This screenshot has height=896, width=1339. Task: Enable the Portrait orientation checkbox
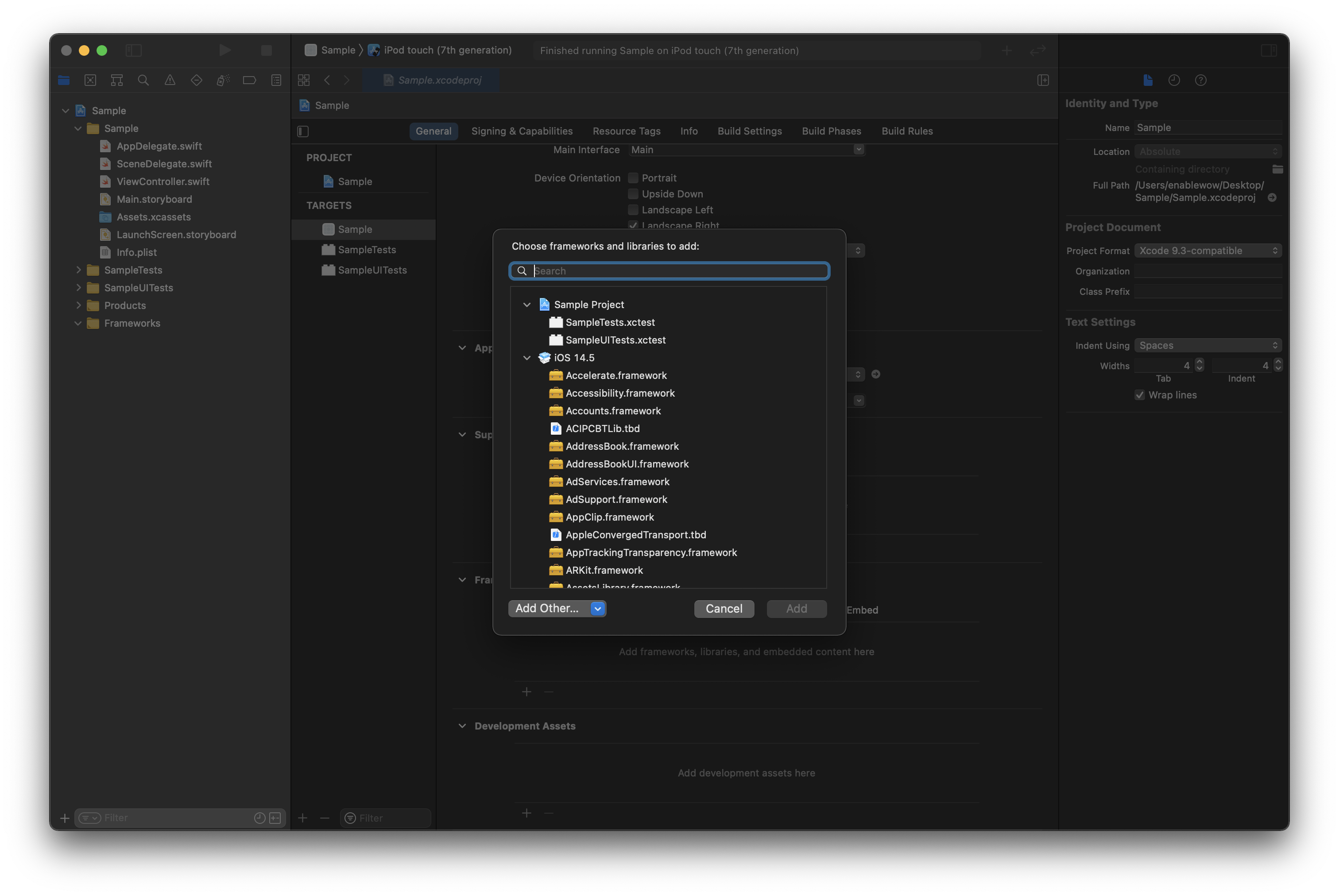point(633,178)
